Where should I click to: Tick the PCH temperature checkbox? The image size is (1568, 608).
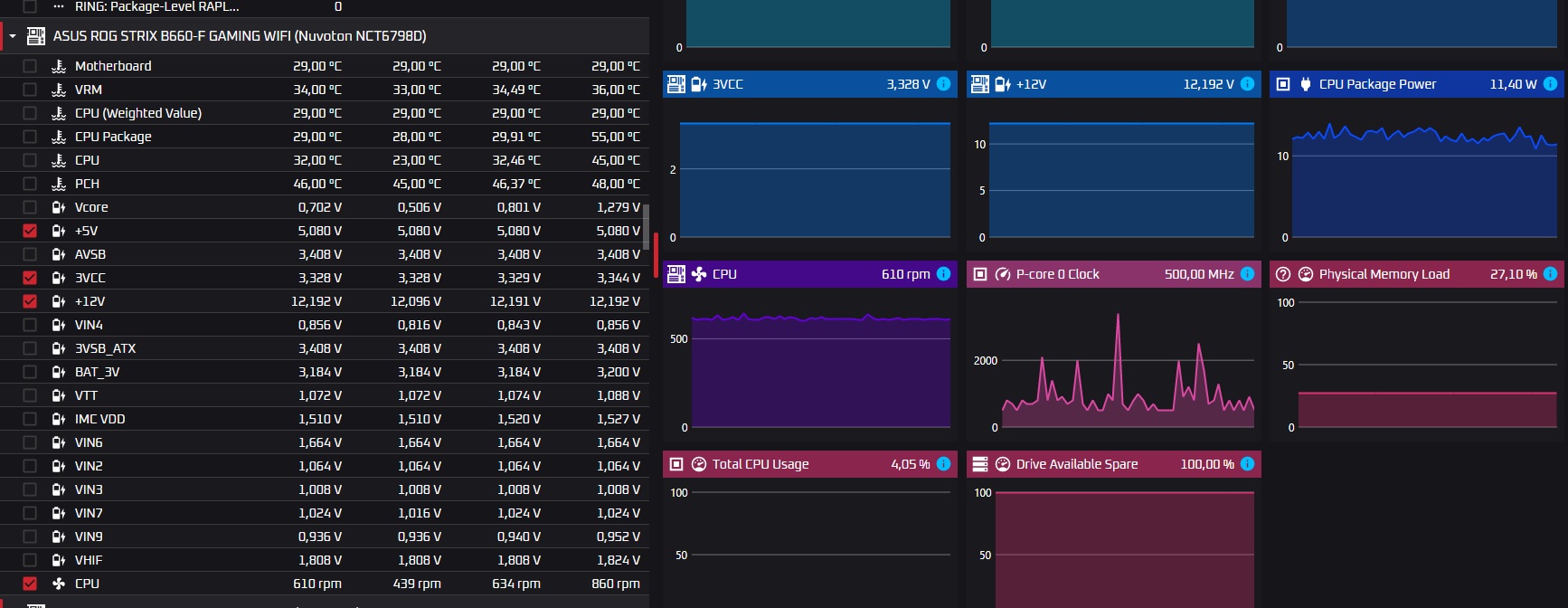point(30,184)
